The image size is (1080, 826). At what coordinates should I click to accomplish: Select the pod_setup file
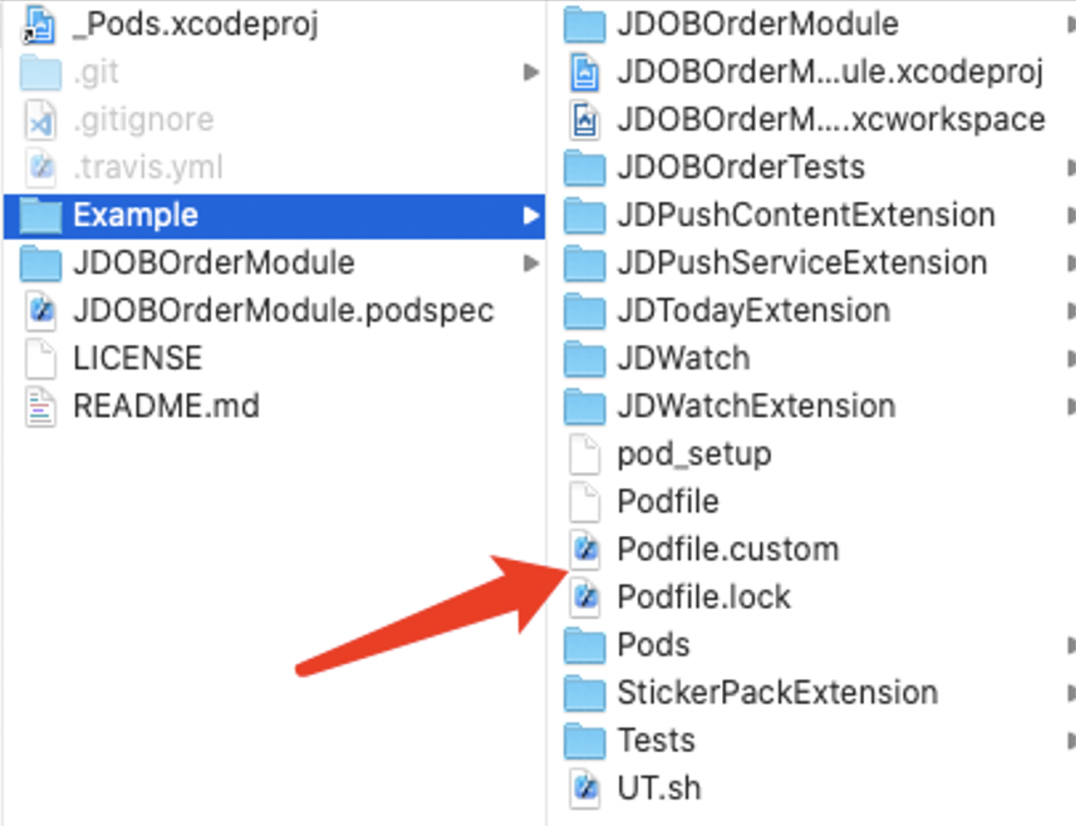585,453
